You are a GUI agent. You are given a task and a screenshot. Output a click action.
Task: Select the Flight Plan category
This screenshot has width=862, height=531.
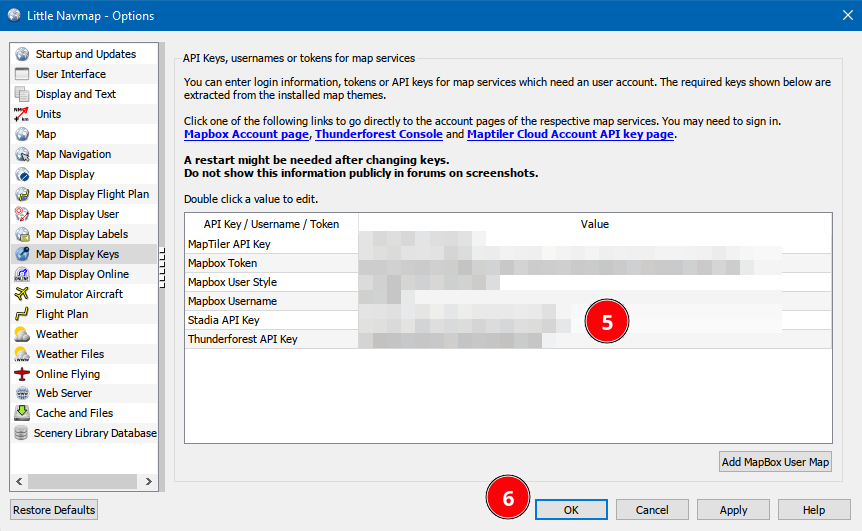pyautogui.click(x=62, y=314)
